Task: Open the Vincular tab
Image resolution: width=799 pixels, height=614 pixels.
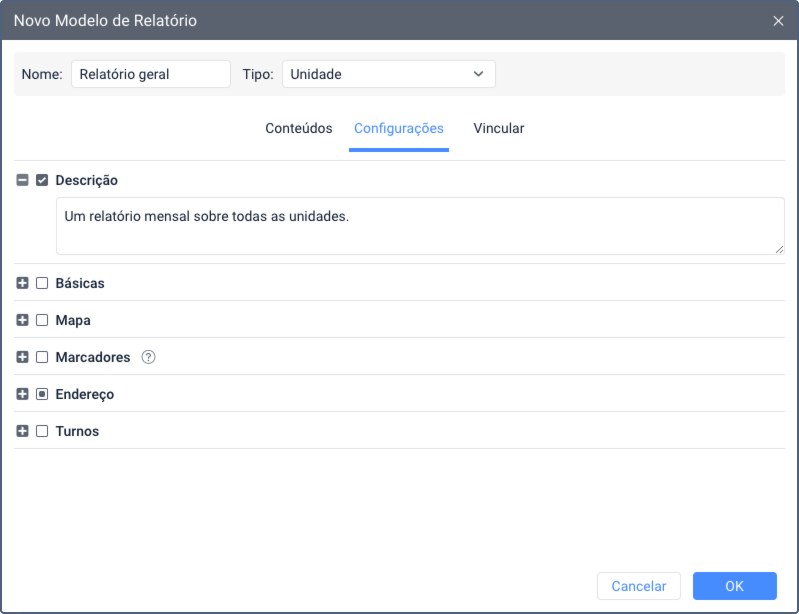Action: [x=499, y=129]
